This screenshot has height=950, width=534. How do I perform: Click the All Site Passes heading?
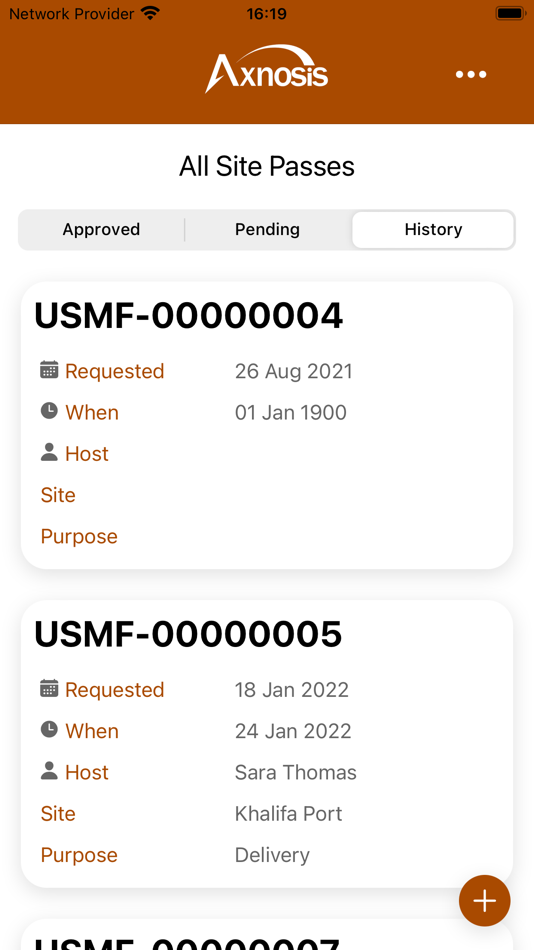click(267, 166)
